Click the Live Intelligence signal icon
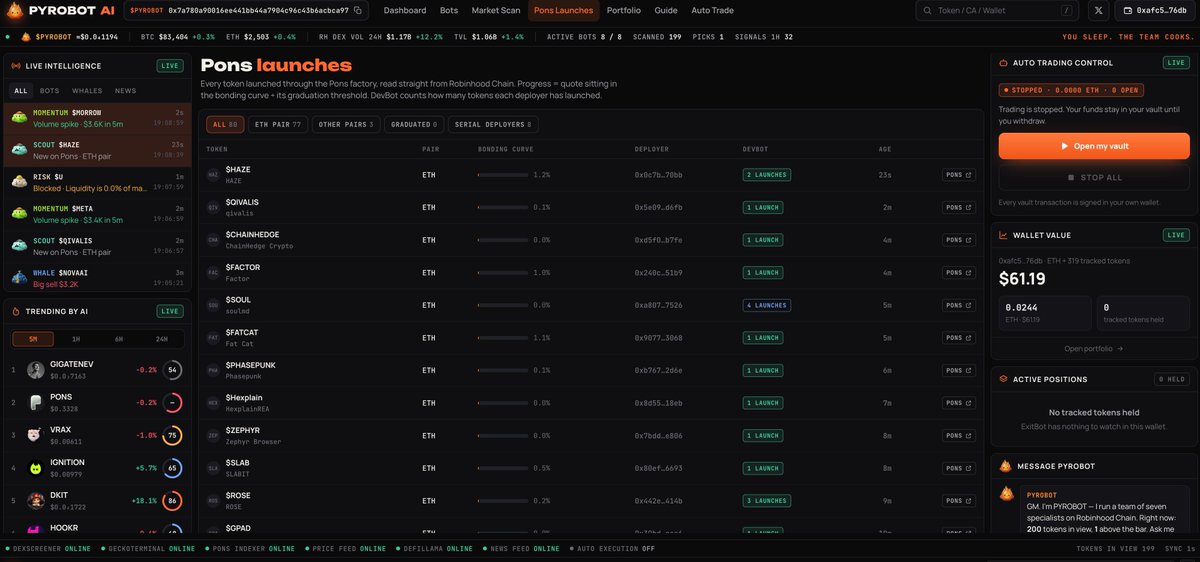Screen dimensions: 1200x562 (16, 66)
